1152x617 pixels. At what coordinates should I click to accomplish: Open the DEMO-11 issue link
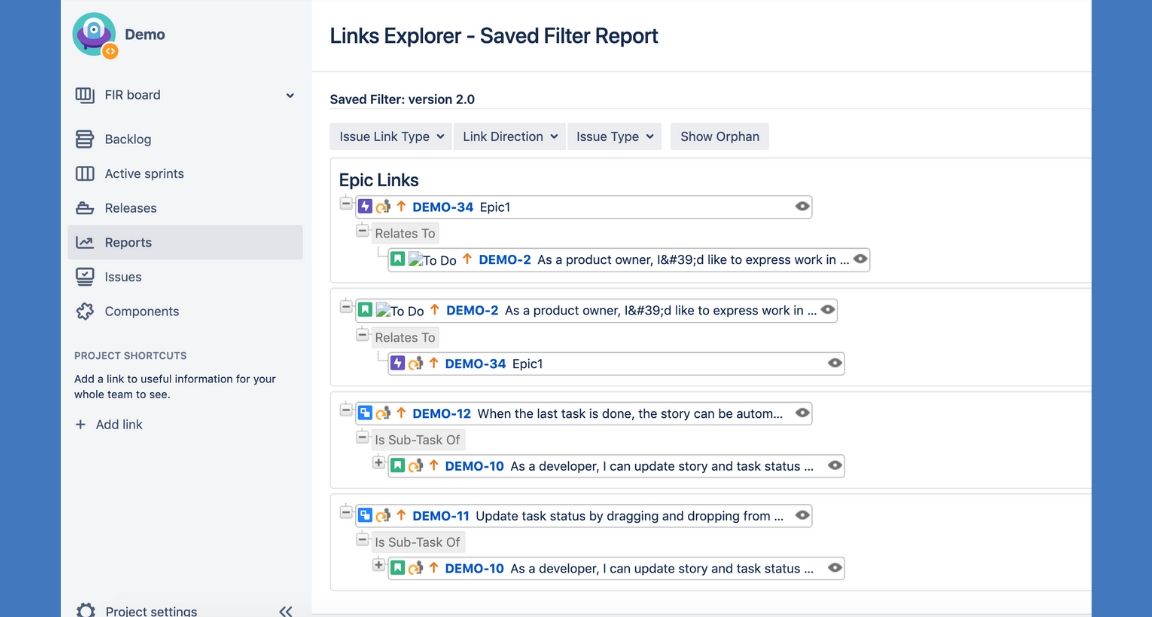click(x=440, y=516)
